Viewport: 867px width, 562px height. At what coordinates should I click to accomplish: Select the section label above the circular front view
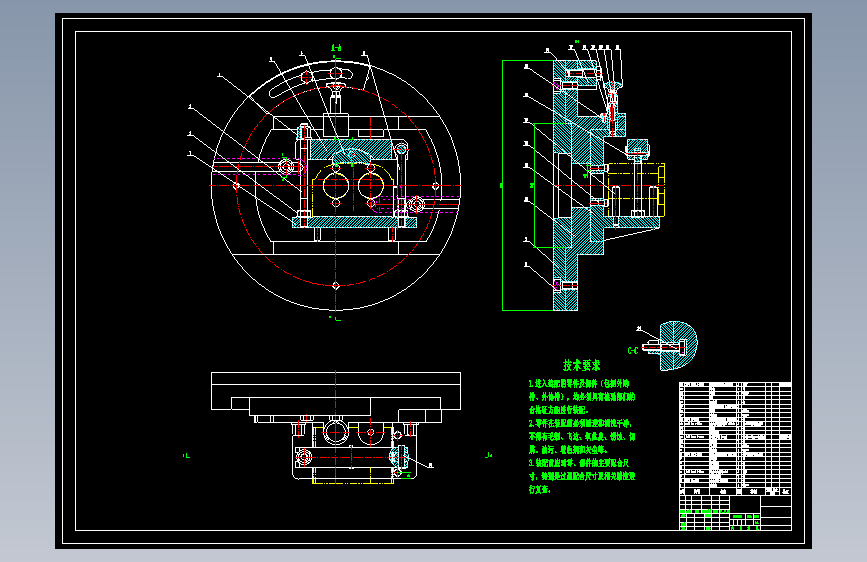click(x=336, y=48)
